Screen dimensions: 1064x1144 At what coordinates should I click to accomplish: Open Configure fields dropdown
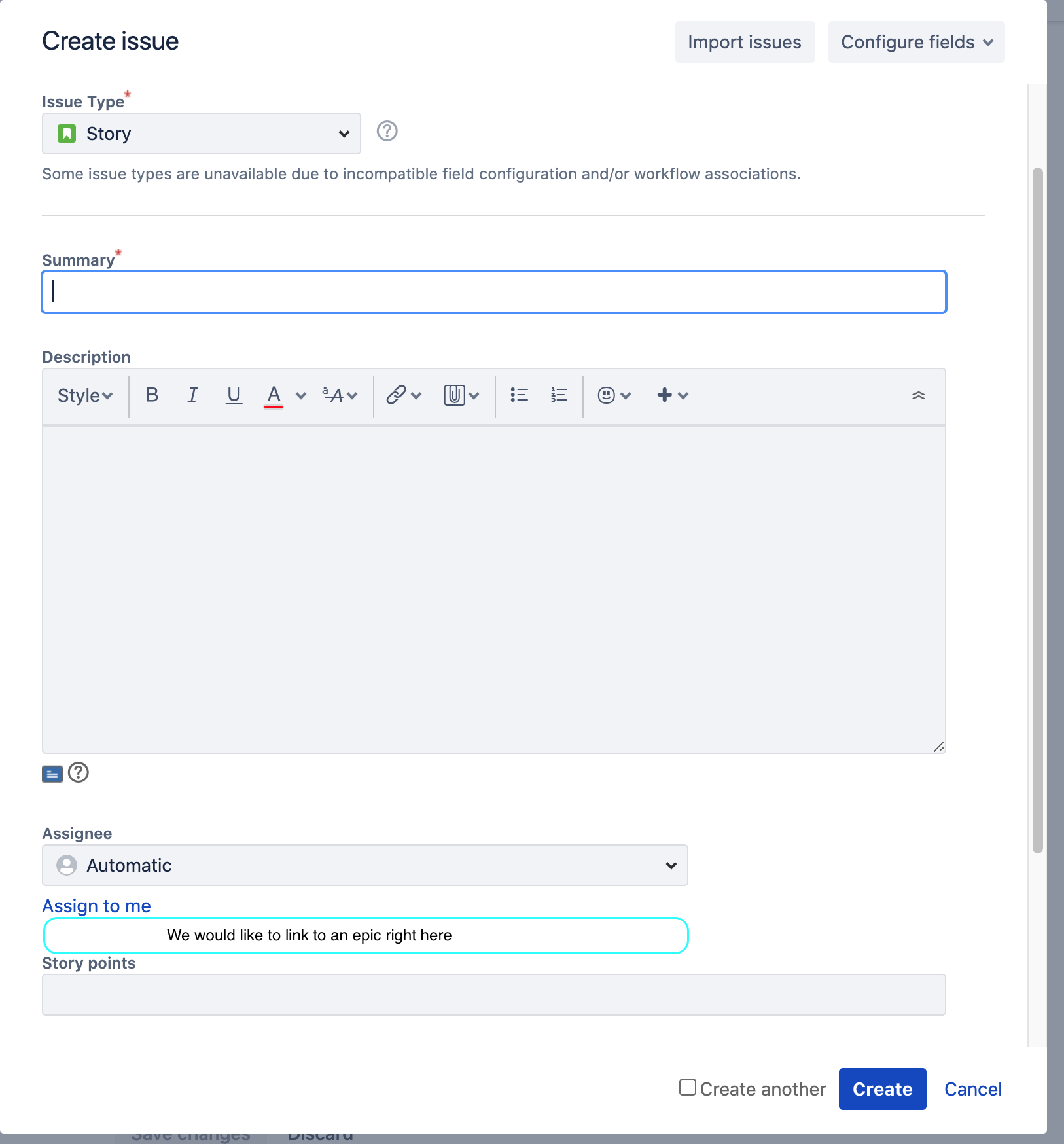pyautogui.click(x=917, y=42)
